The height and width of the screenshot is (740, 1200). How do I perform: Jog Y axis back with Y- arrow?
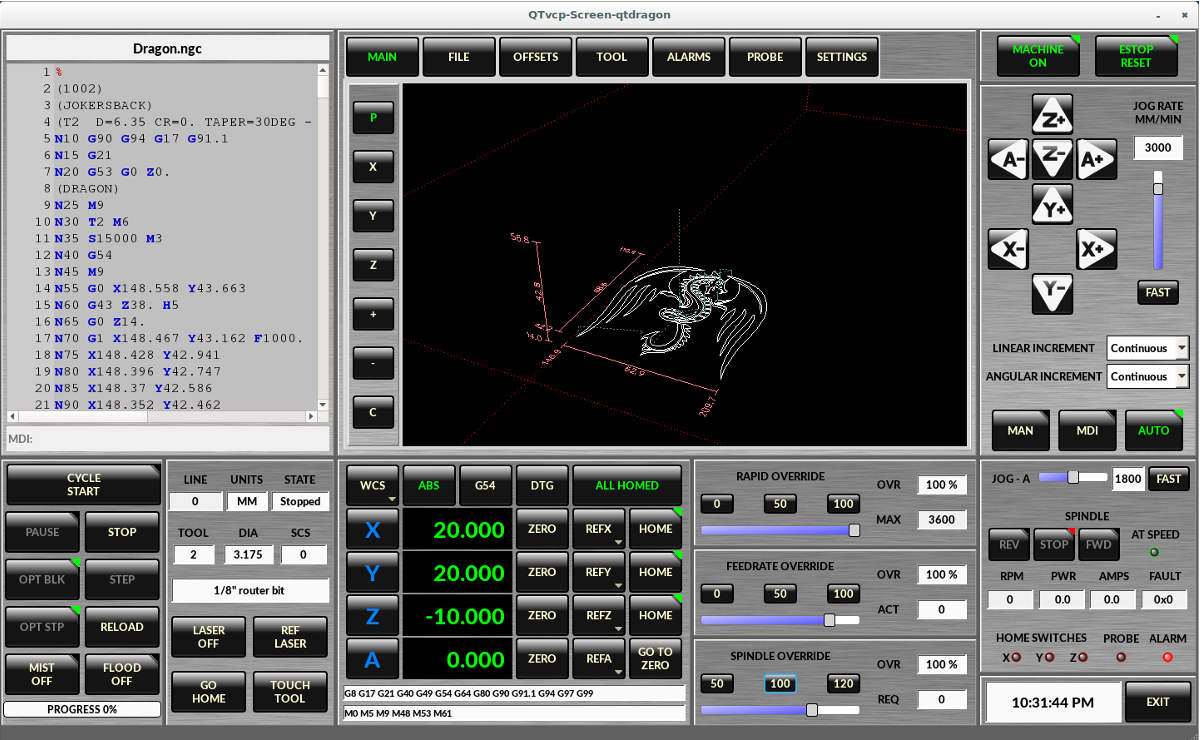coord(1052,294)
